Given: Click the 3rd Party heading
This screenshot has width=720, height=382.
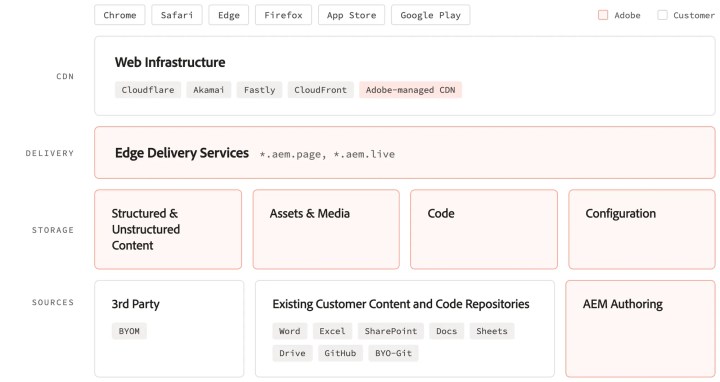Looking at the screenshot, I should point(135,304).
